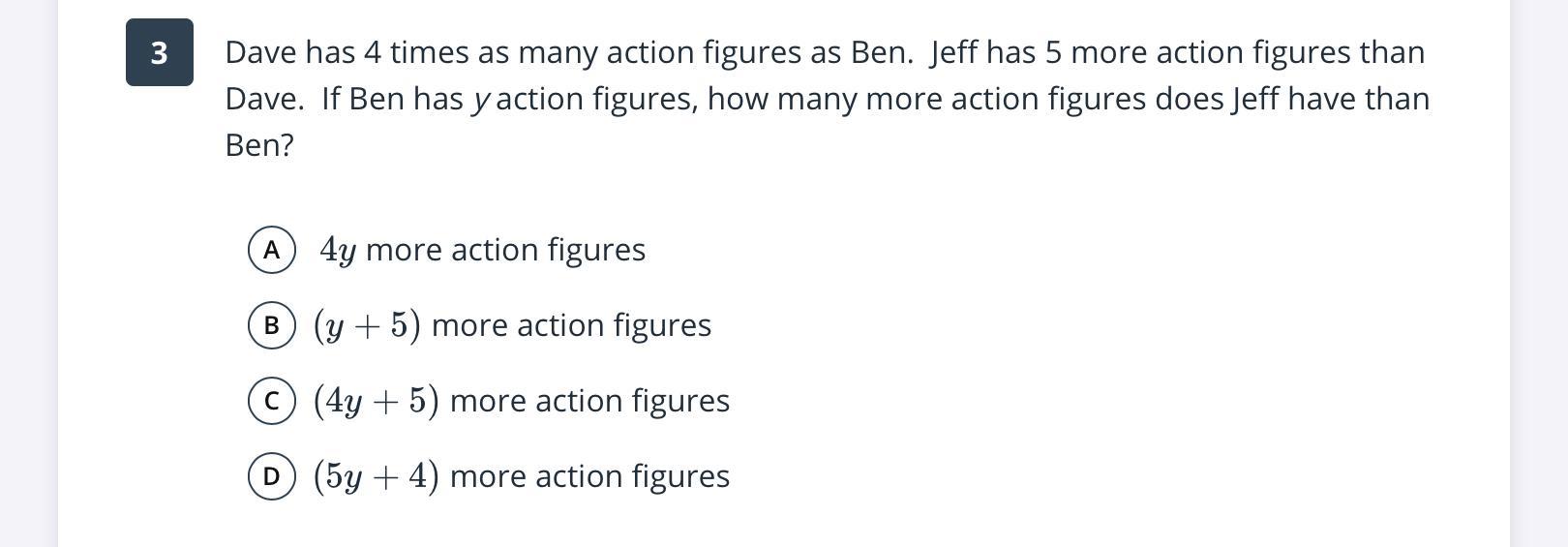
Task: Click the (y + 5) expression in choice B
Action: click(367, 325)
